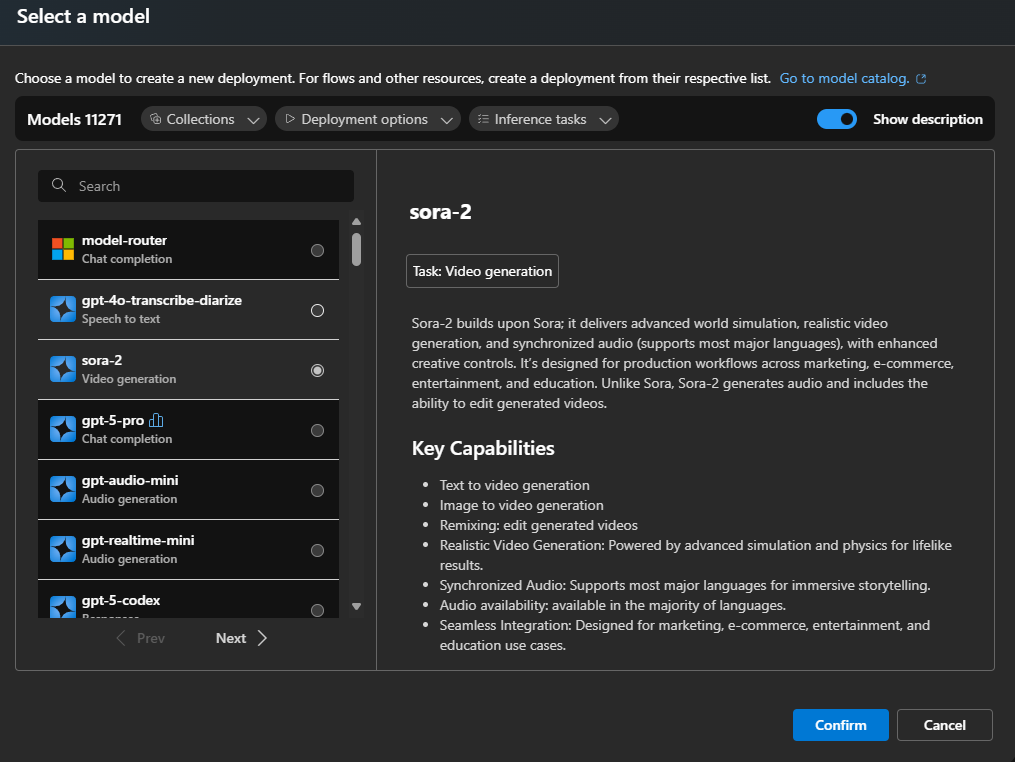This screenshot has height=762, width=1015.
Task: Click the gpt-realtime-mini model icon
Action: click(x=63, y=549)
